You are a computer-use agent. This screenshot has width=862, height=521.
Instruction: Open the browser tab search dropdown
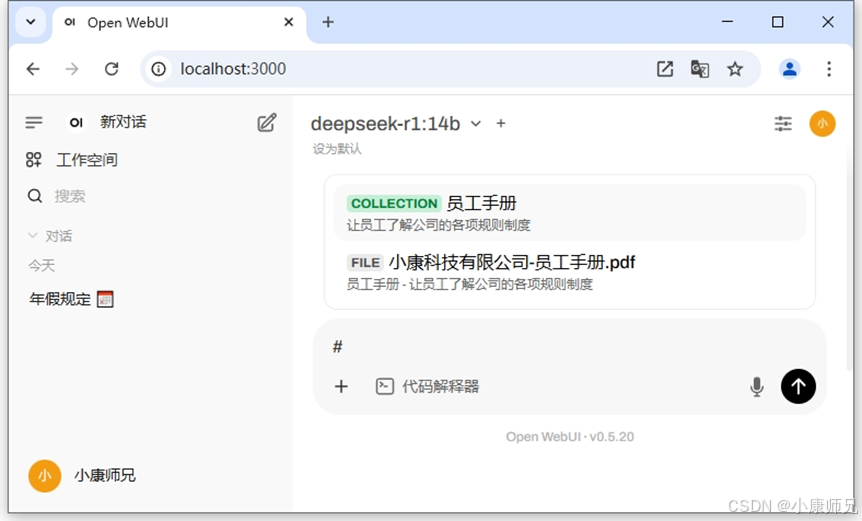pyautogui.click(x=31, y=22)
